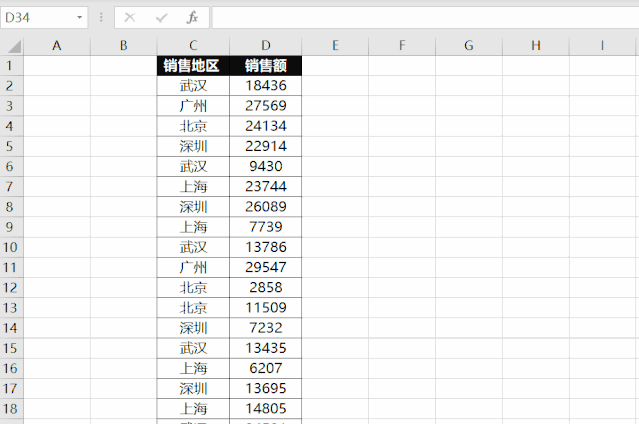Click cell with value 13786
639x424 pixels.
pyautogui.click(x=266, y=247)
